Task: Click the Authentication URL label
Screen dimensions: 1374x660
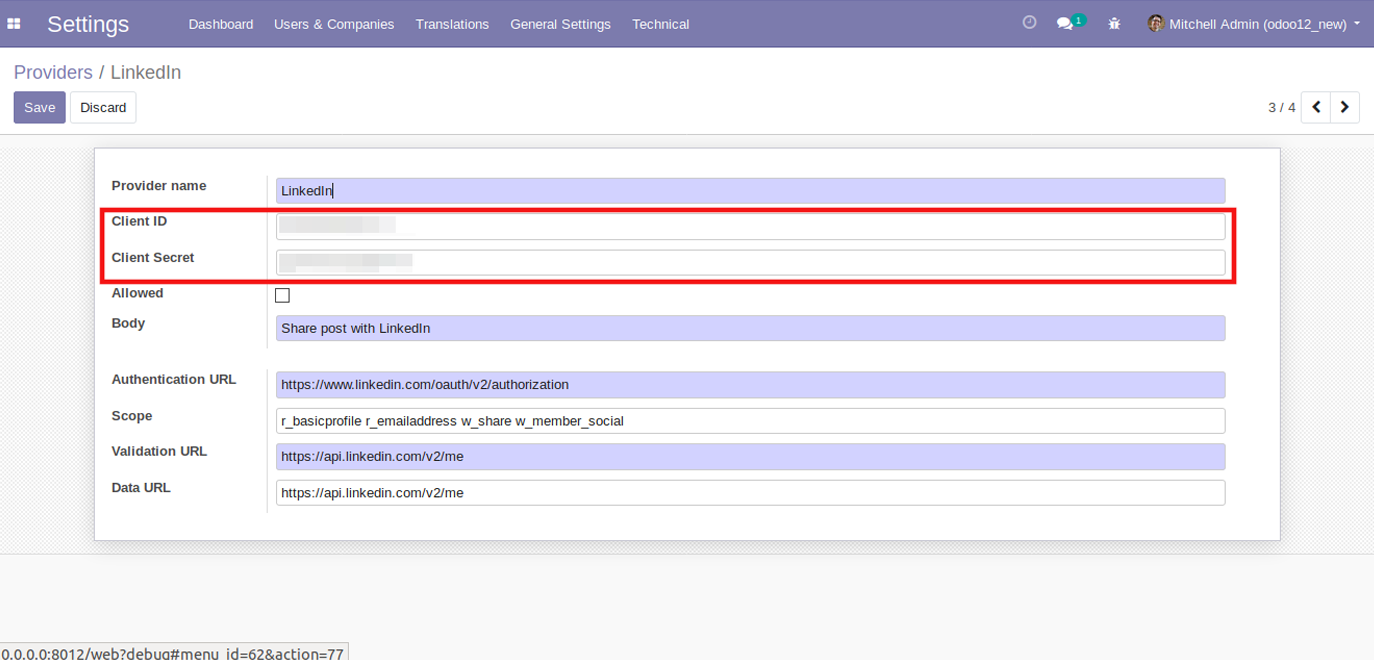Action: tap(174, 379)
